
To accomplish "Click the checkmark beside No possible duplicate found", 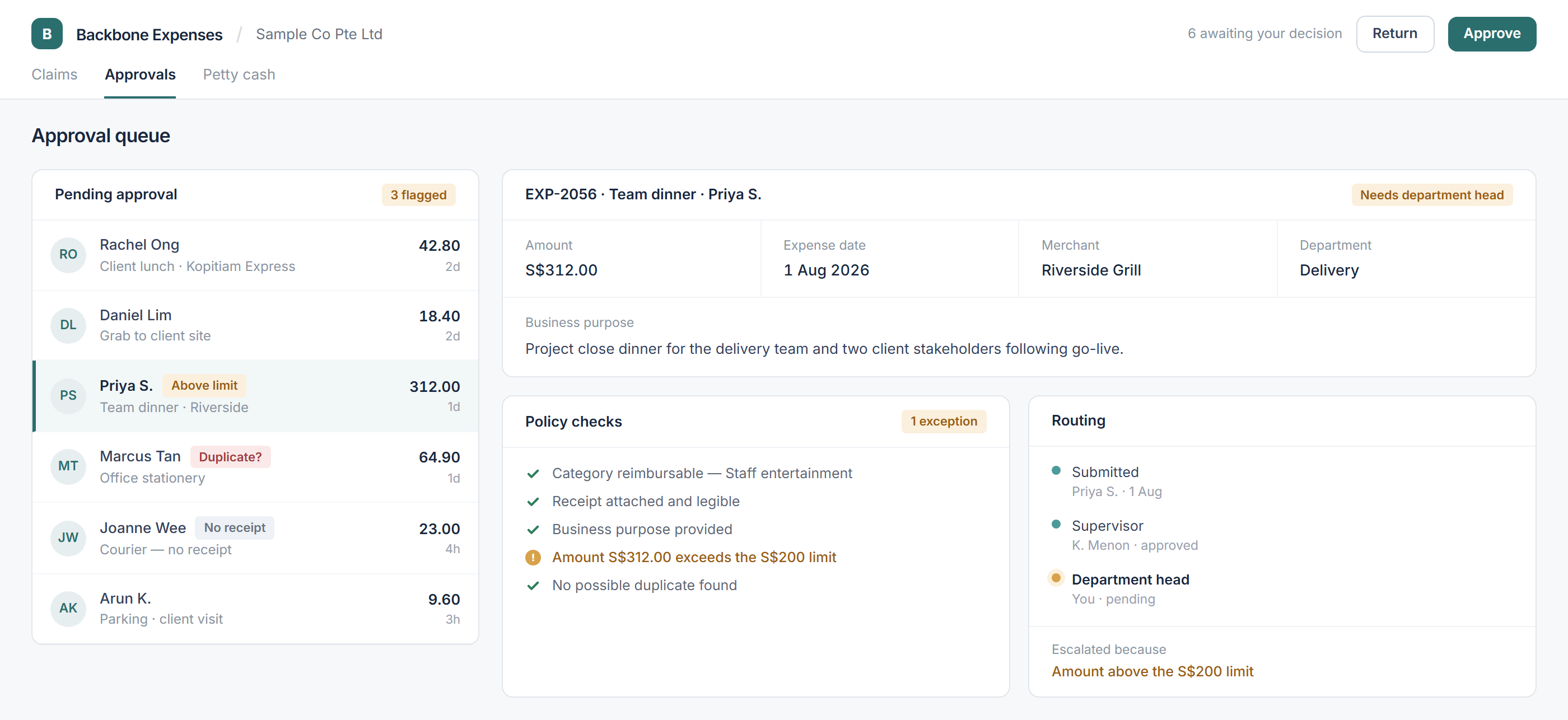I will coord(533,586).
